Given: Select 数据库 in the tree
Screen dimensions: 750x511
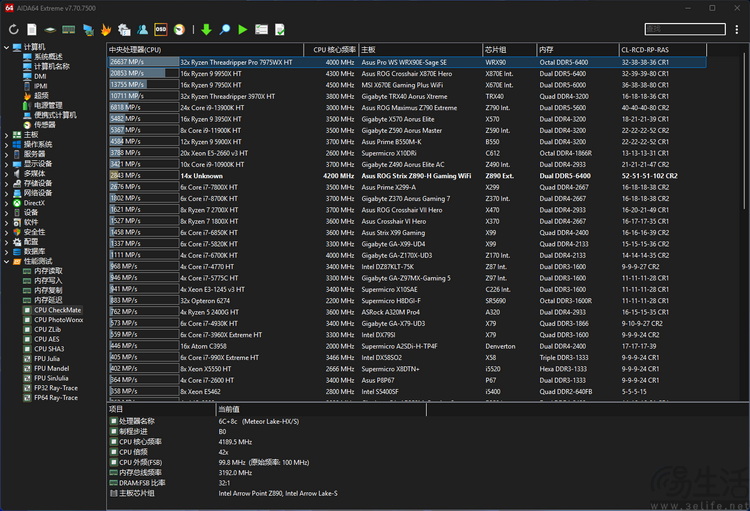Looking at the screenshot, I should [x=34, y=252].
